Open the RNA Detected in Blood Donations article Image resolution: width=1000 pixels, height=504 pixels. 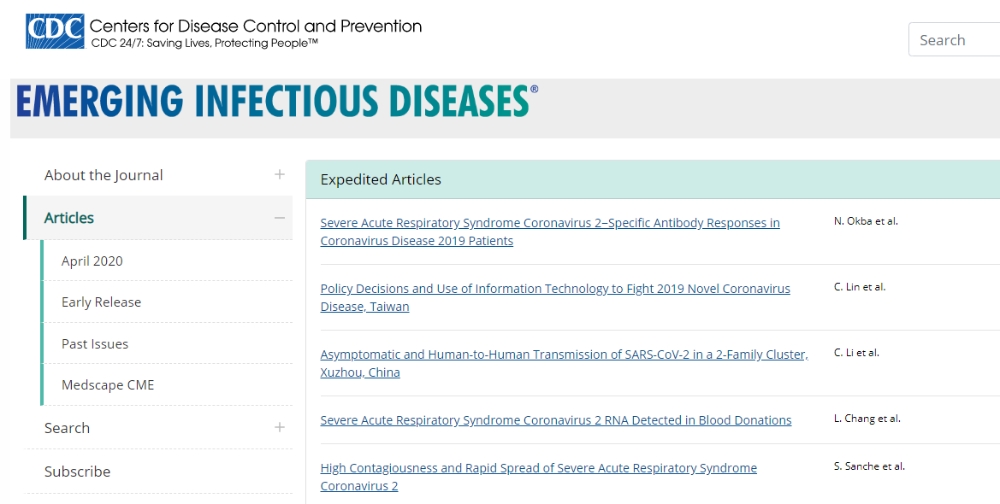[x=555, y=420]
